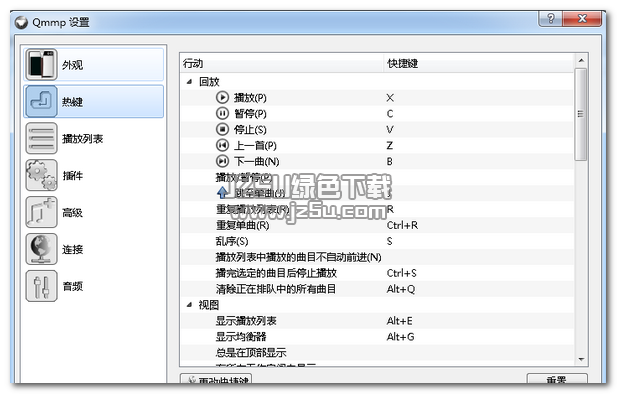Open the 音频 audio sliders icon

pos(41,286)
